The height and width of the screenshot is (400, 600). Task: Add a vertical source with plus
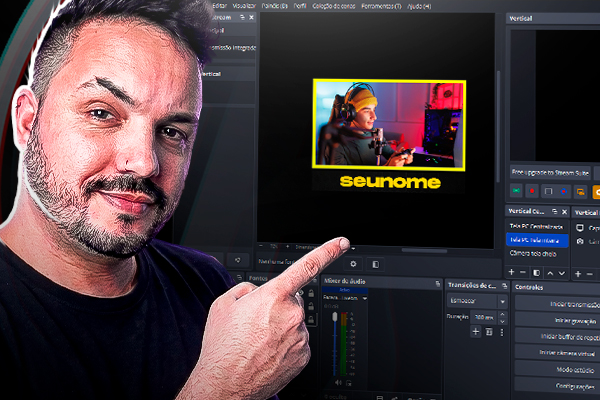point(578,274)
